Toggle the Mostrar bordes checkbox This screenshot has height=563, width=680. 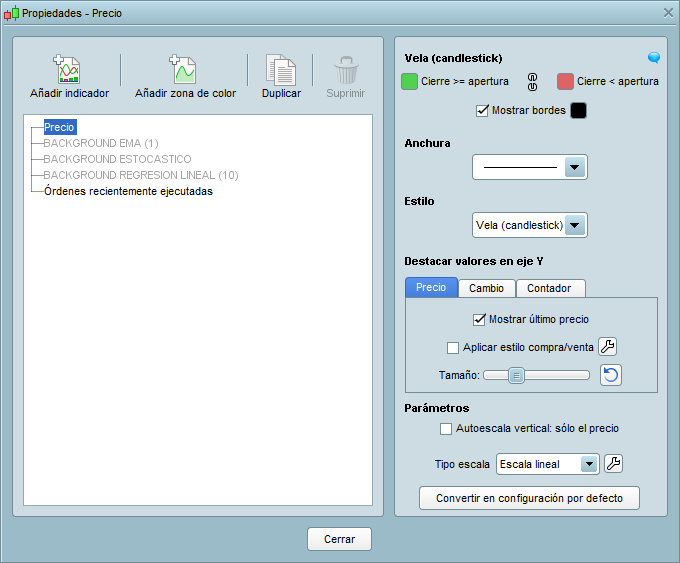click(482, 111)
